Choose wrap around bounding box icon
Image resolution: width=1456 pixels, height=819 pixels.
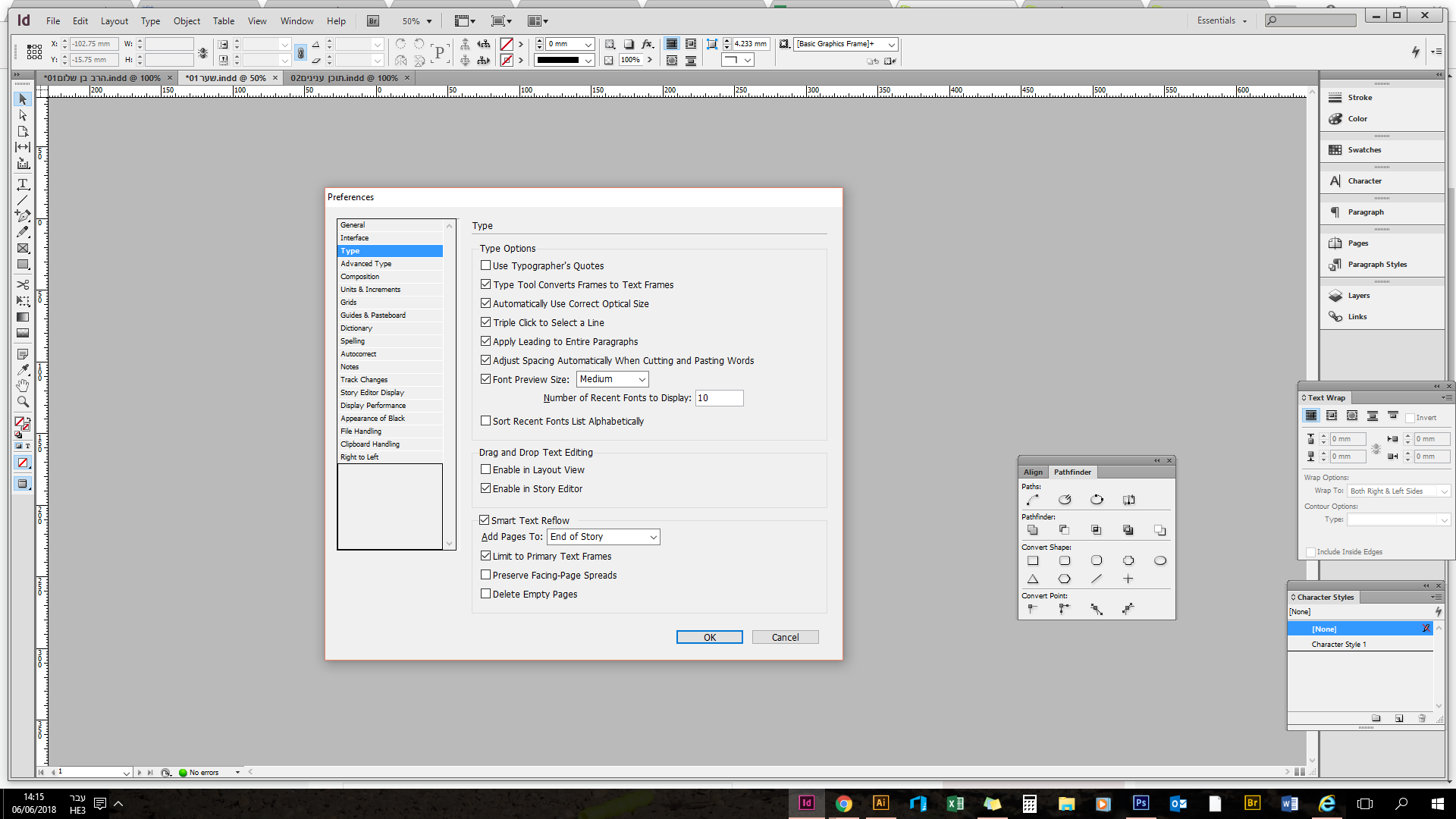pyautogui.click(x=1332, y=416)
